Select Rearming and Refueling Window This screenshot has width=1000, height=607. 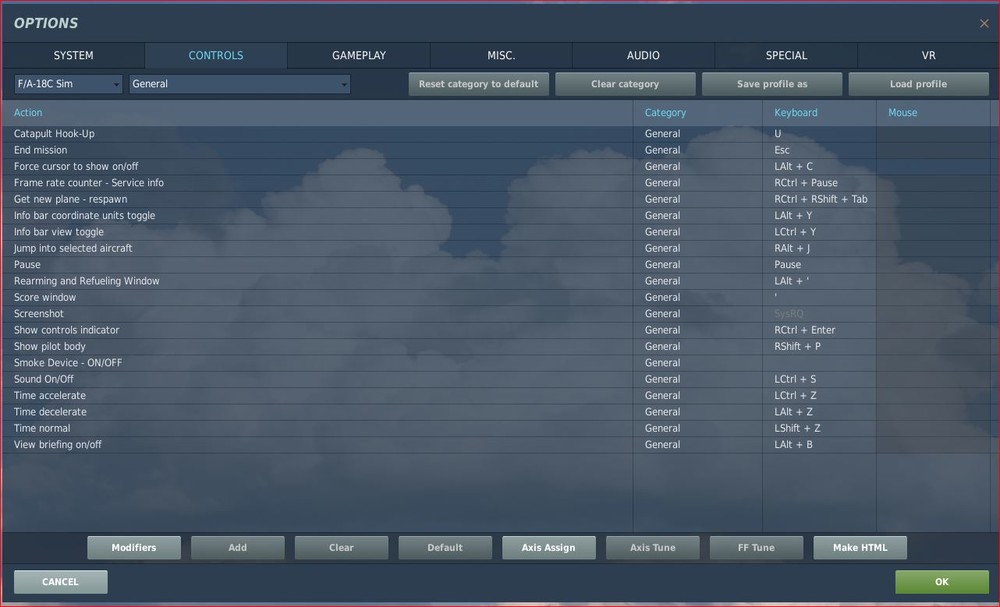pyautogui.click(x=317, y=281)
